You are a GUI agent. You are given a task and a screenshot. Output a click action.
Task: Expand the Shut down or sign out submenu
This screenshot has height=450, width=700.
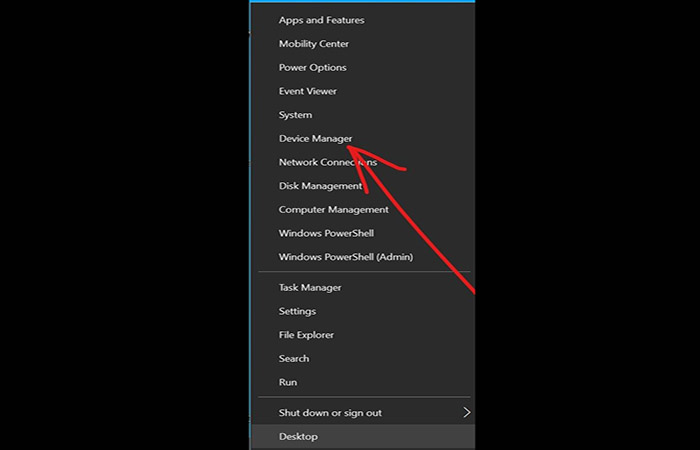[x=362, y=413]
